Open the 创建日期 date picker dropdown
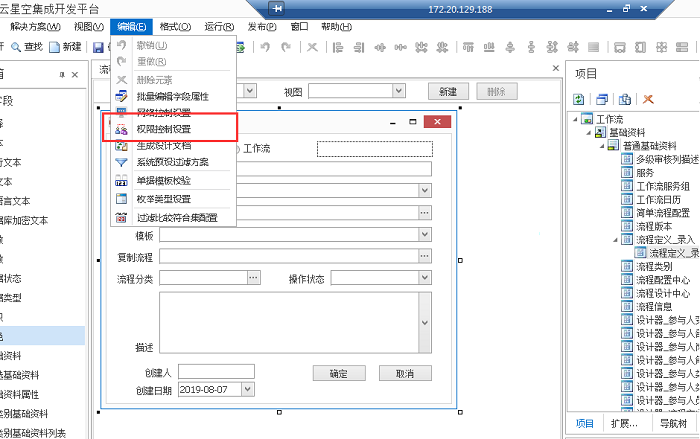Image resolution: width=700 pixels, height=439 pixels. click(x=248, y=389)
